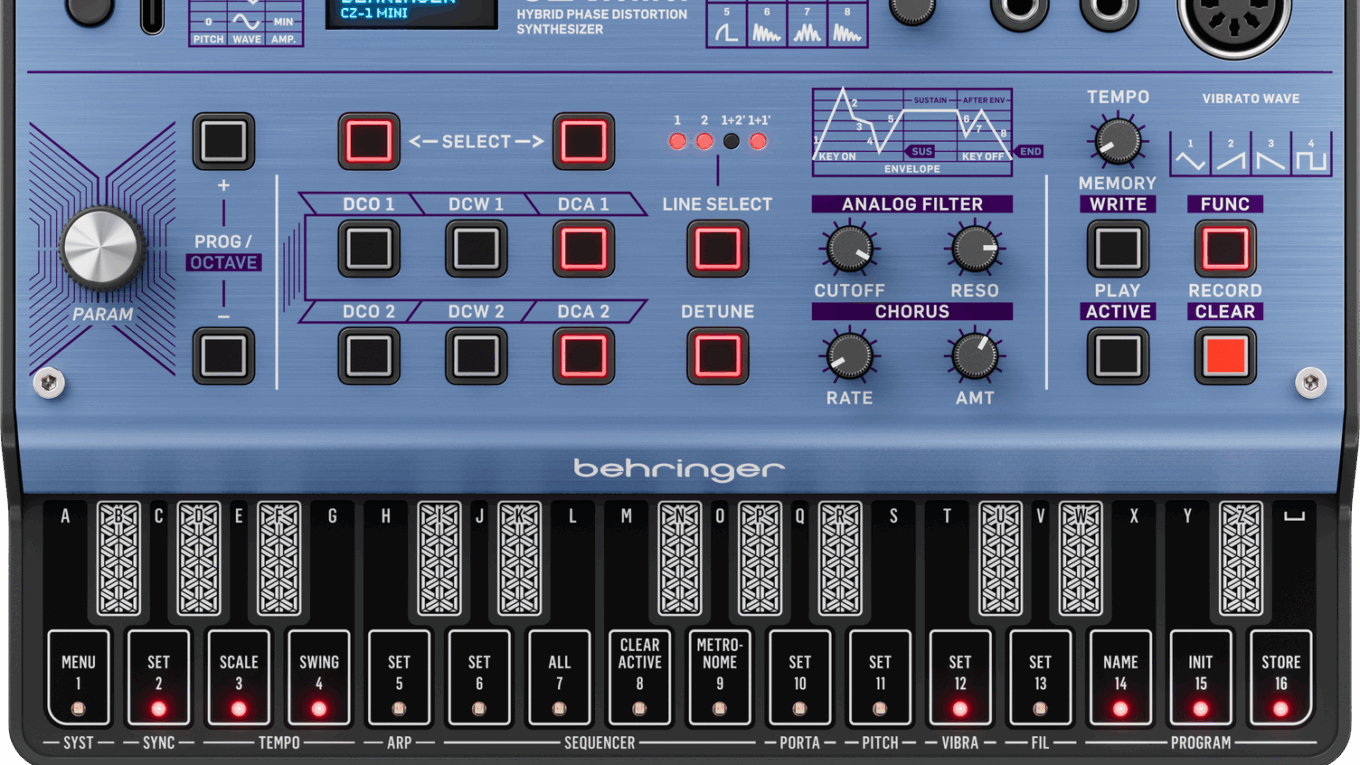Click the large PARAM knob
This screenshot has height=765, width=1360.
[102, 248]
